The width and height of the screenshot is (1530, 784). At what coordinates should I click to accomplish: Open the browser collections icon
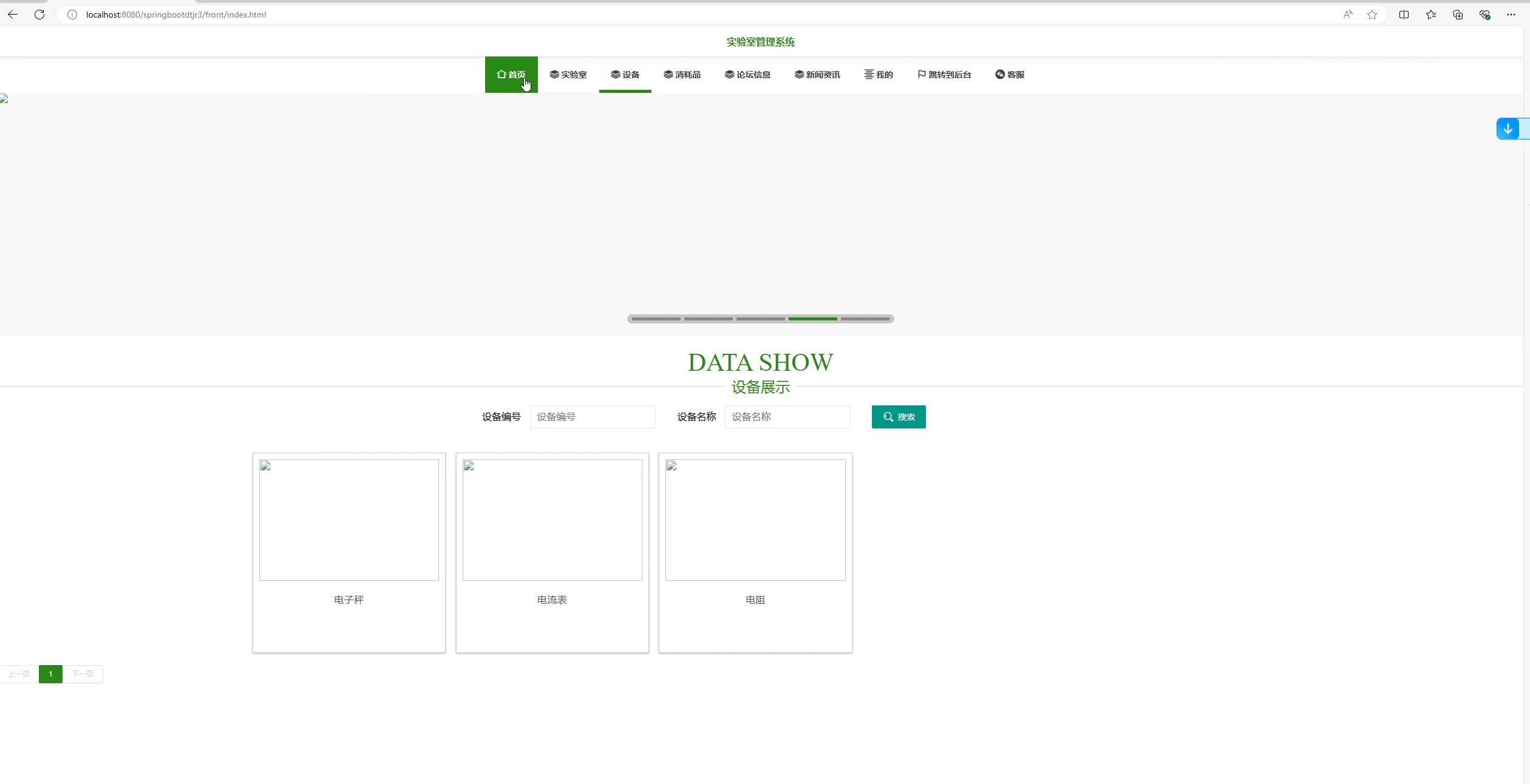[1458, 15]
